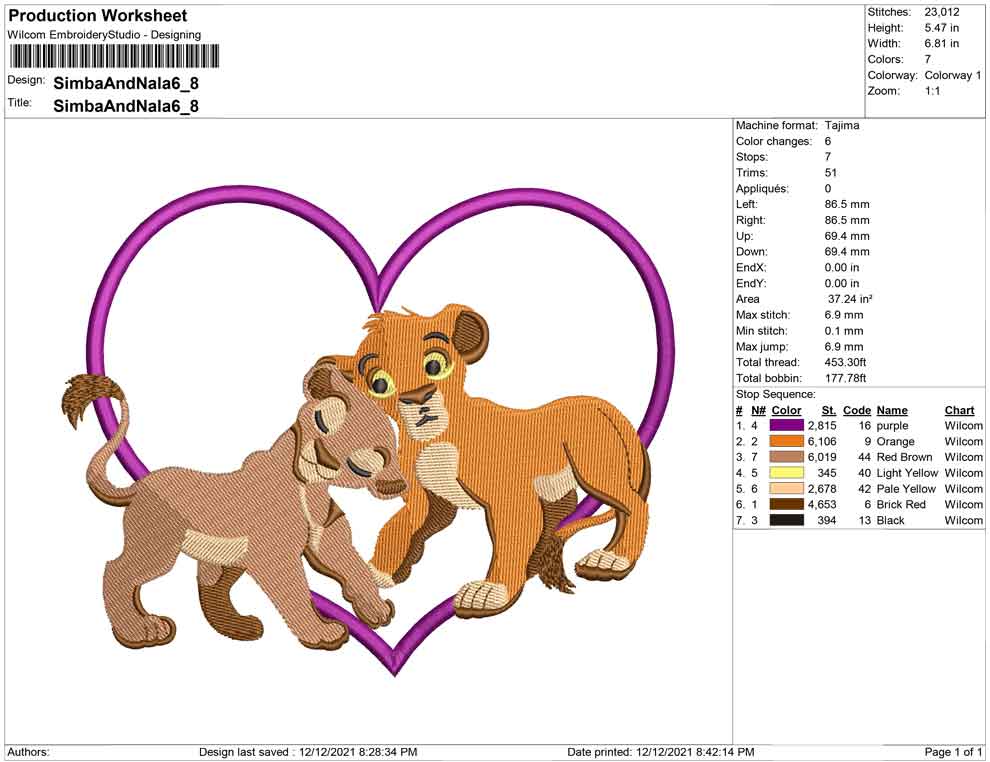Screen dimensions: 990x762
Task: Click the 'Chart' column header
Action: tap(959, 410)
